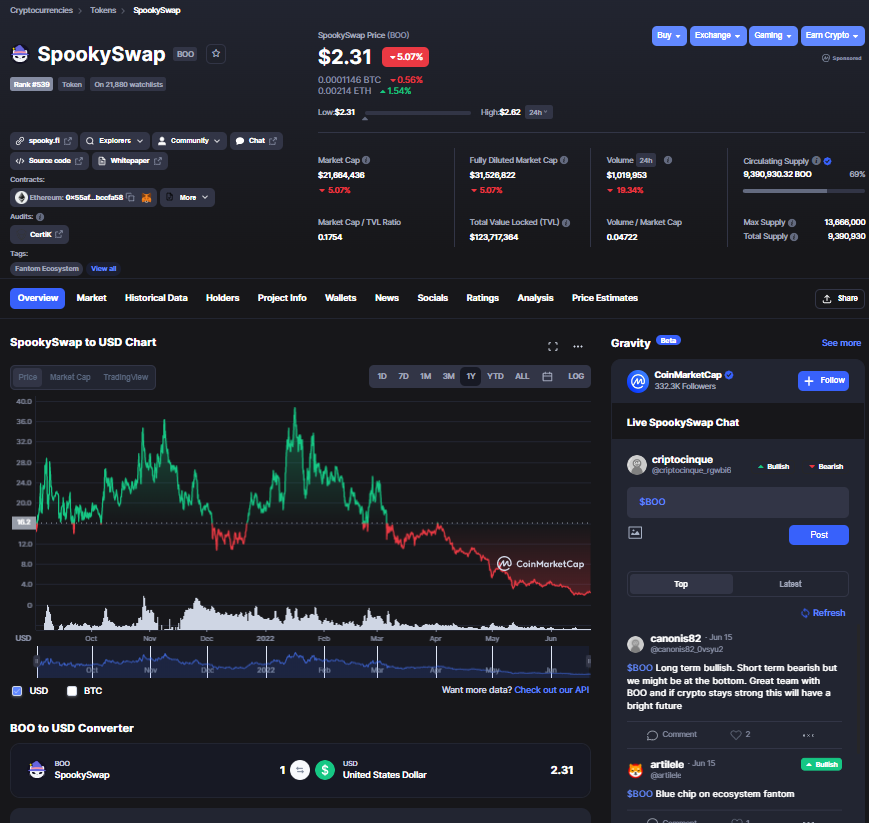Switch to the Historical Data tab
This screenshot has width=869, height=823.
[156, 298]
